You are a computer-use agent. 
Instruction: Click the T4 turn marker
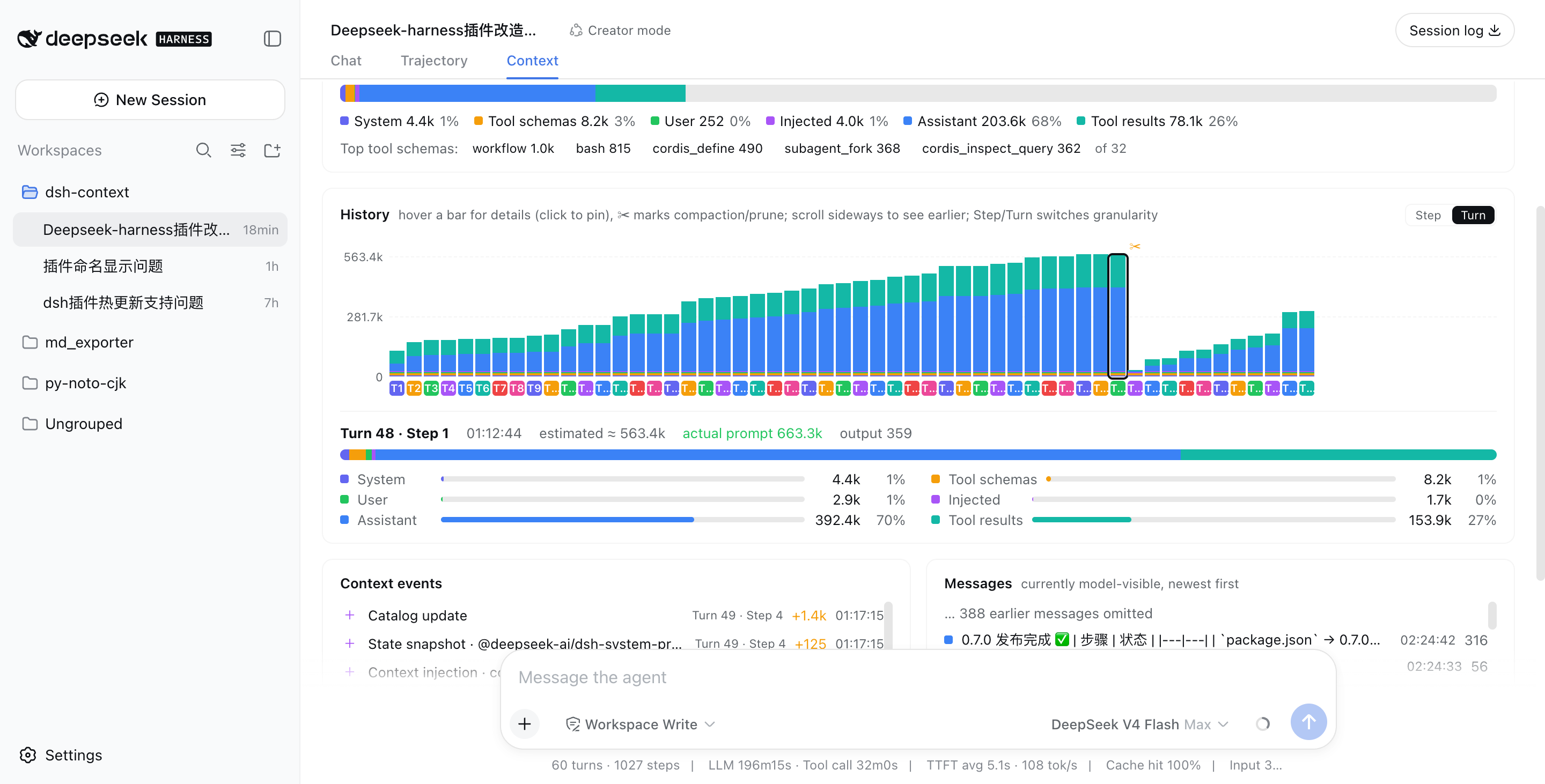tap(448, 388)
